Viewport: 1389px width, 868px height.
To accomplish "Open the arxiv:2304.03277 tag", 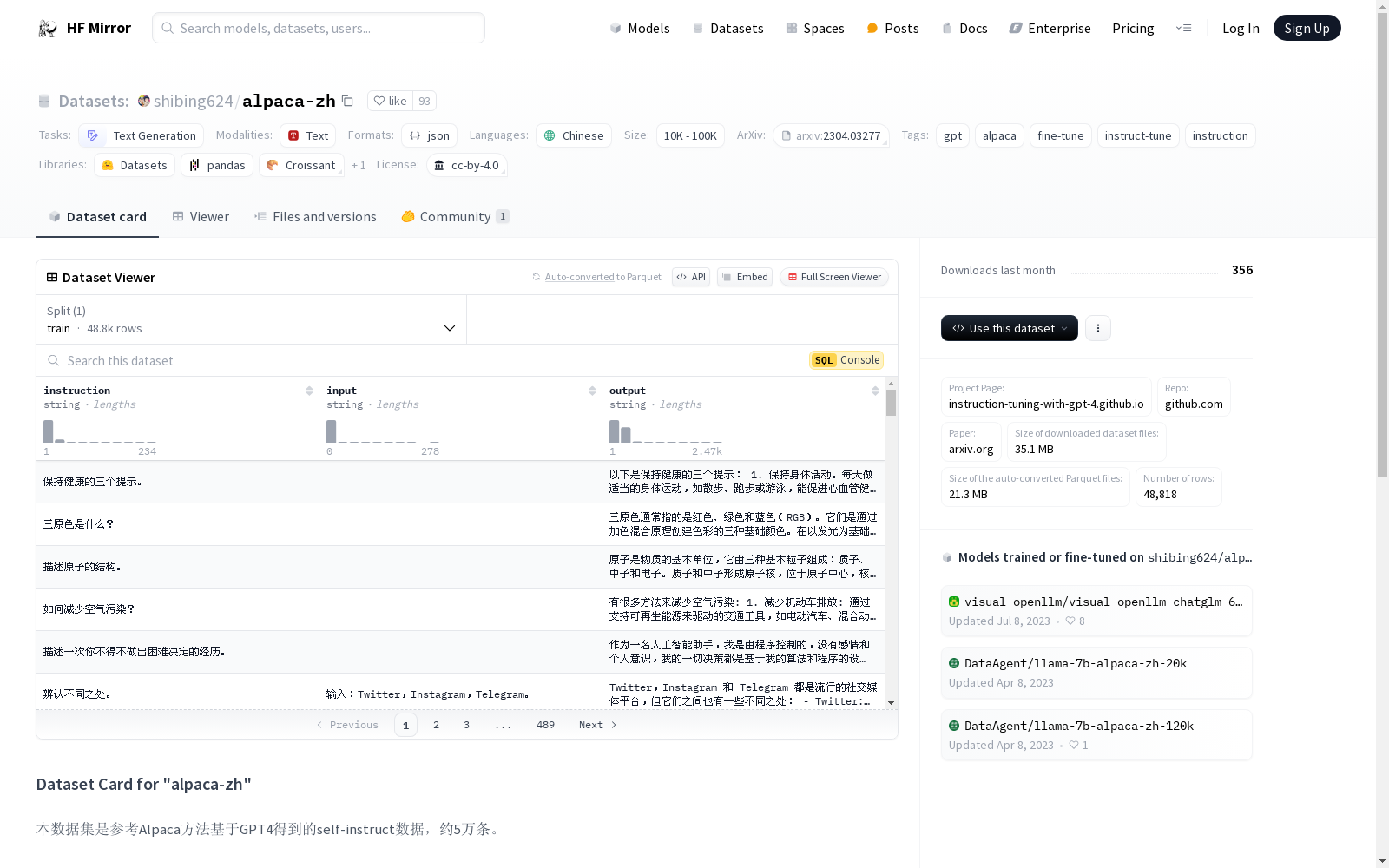I will 831,135.
